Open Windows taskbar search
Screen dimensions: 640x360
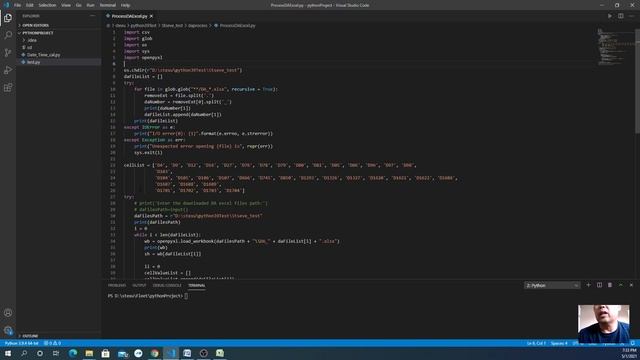pos(24,353)
